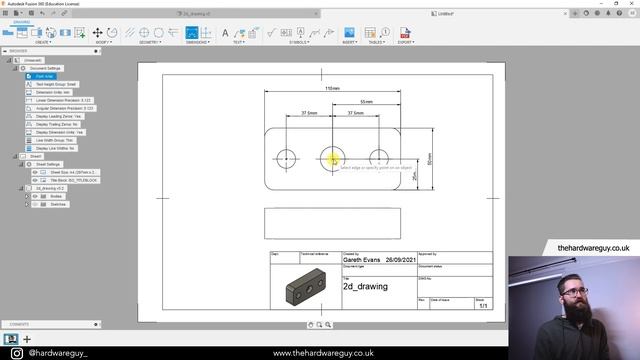This screenshot has height=360, width=640.
Task: Click the Zoom icon below the sheet
Action: click(x=328, y=325)
